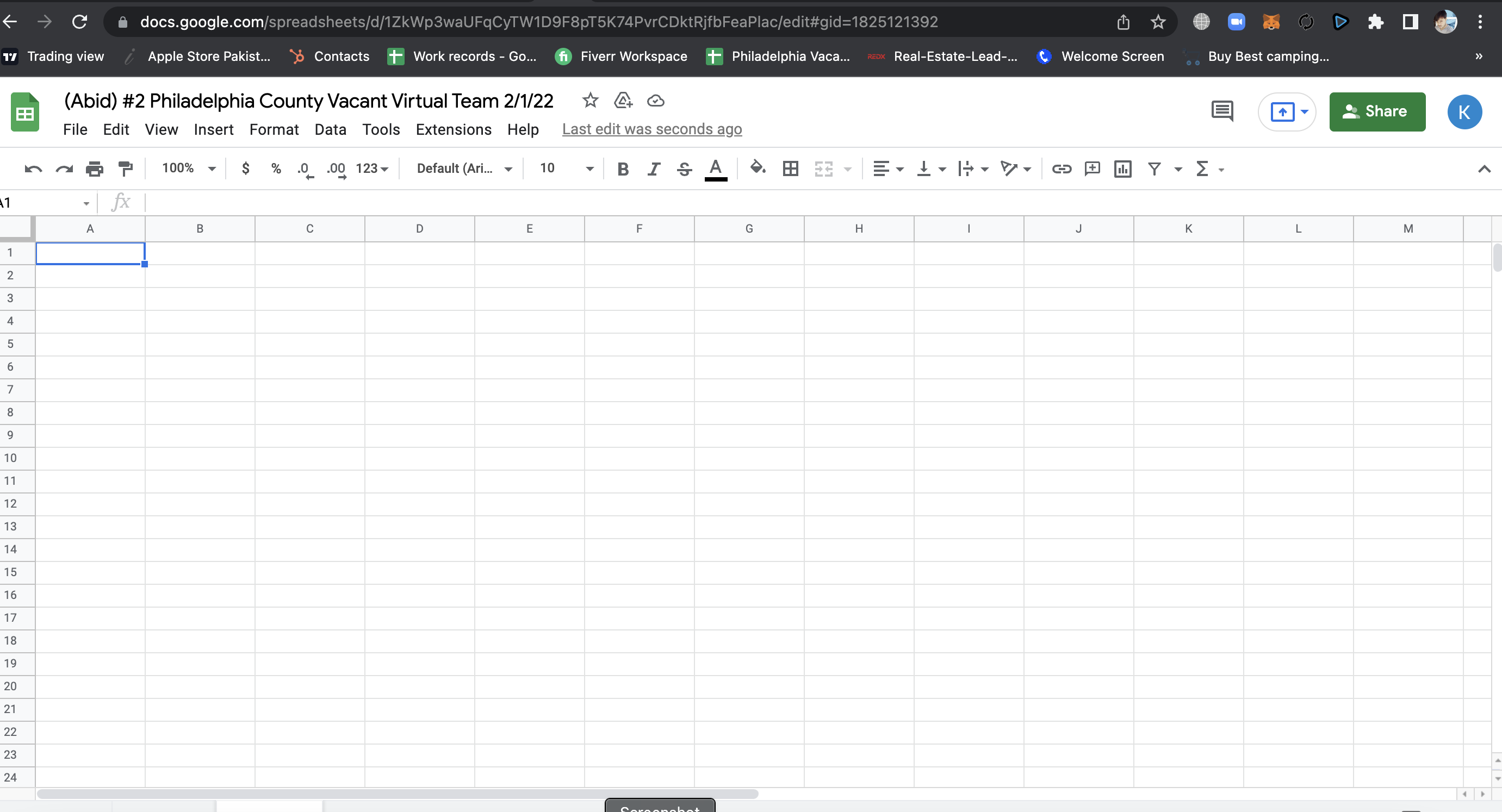This screenshot has width=1502, height=812.
Task: Expand the Default (Arial) font dropdown
Action: coord(464,169)
